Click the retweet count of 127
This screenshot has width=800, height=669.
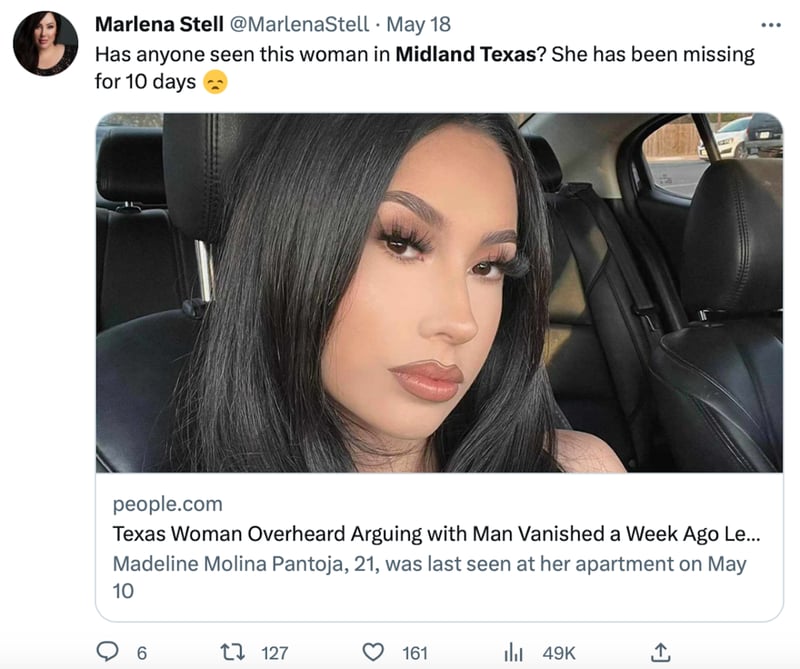tap(274, 653)
